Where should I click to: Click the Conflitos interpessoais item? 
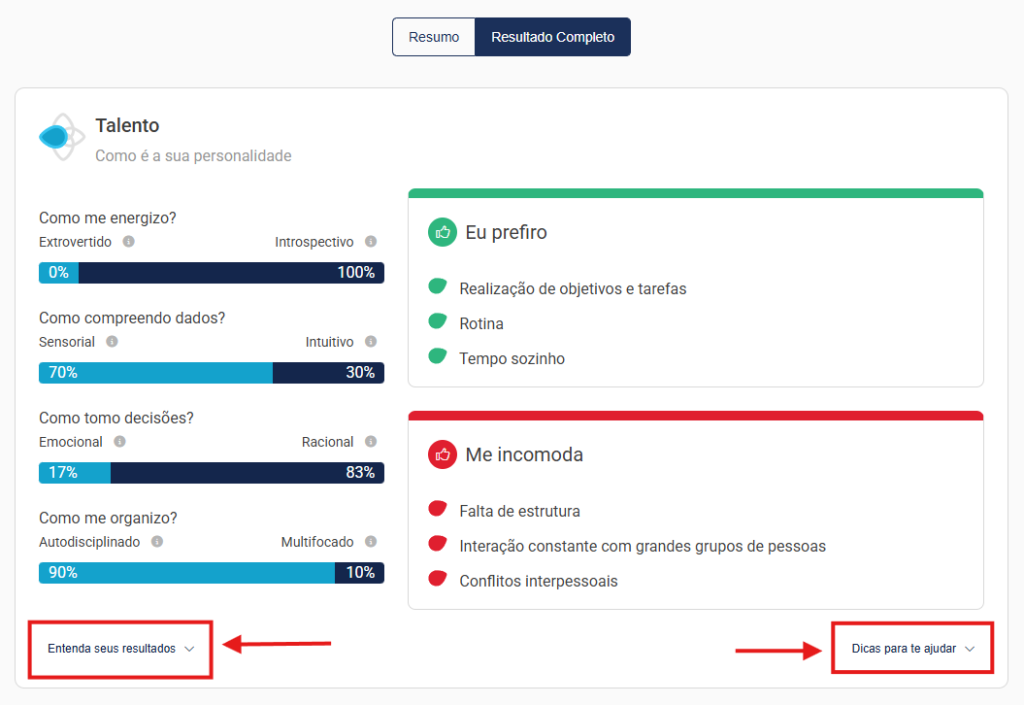coord(537,581)
